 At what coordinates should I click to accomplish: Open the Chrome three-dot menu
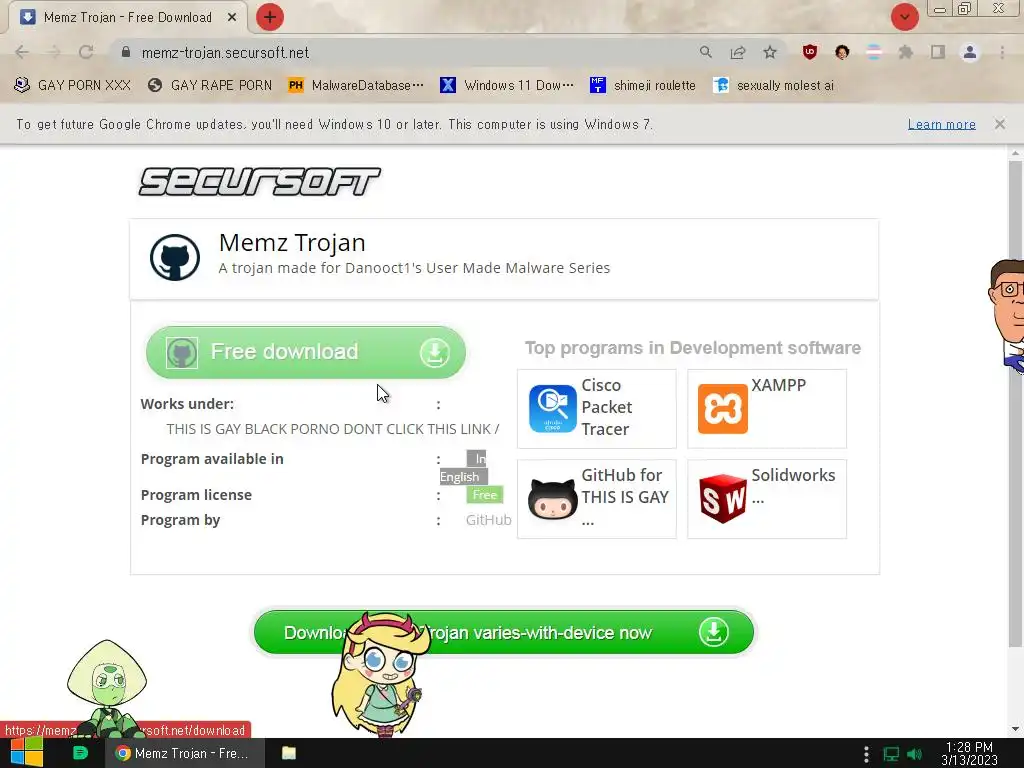(1002, 52)
